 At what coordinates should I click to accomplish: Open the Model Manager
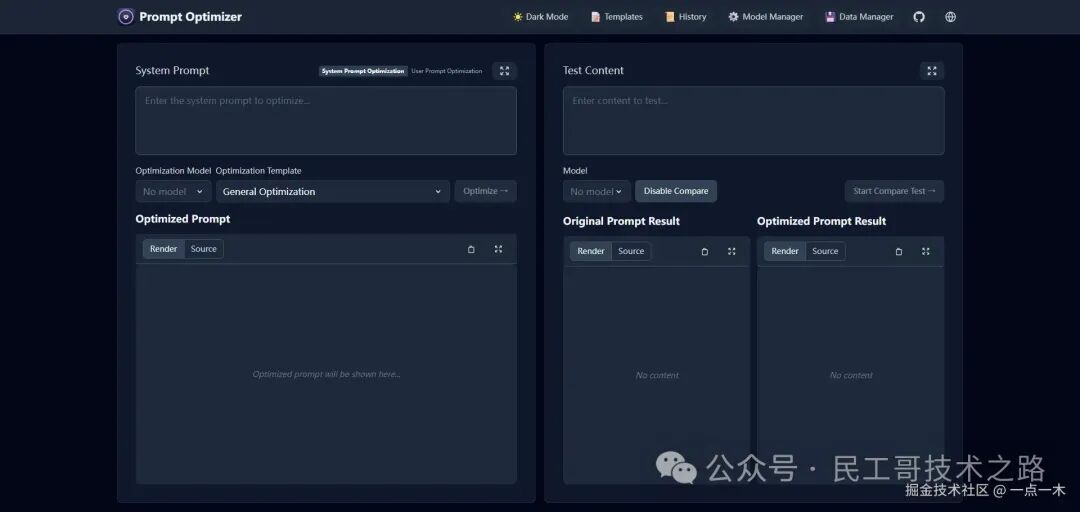click(765, 17)
